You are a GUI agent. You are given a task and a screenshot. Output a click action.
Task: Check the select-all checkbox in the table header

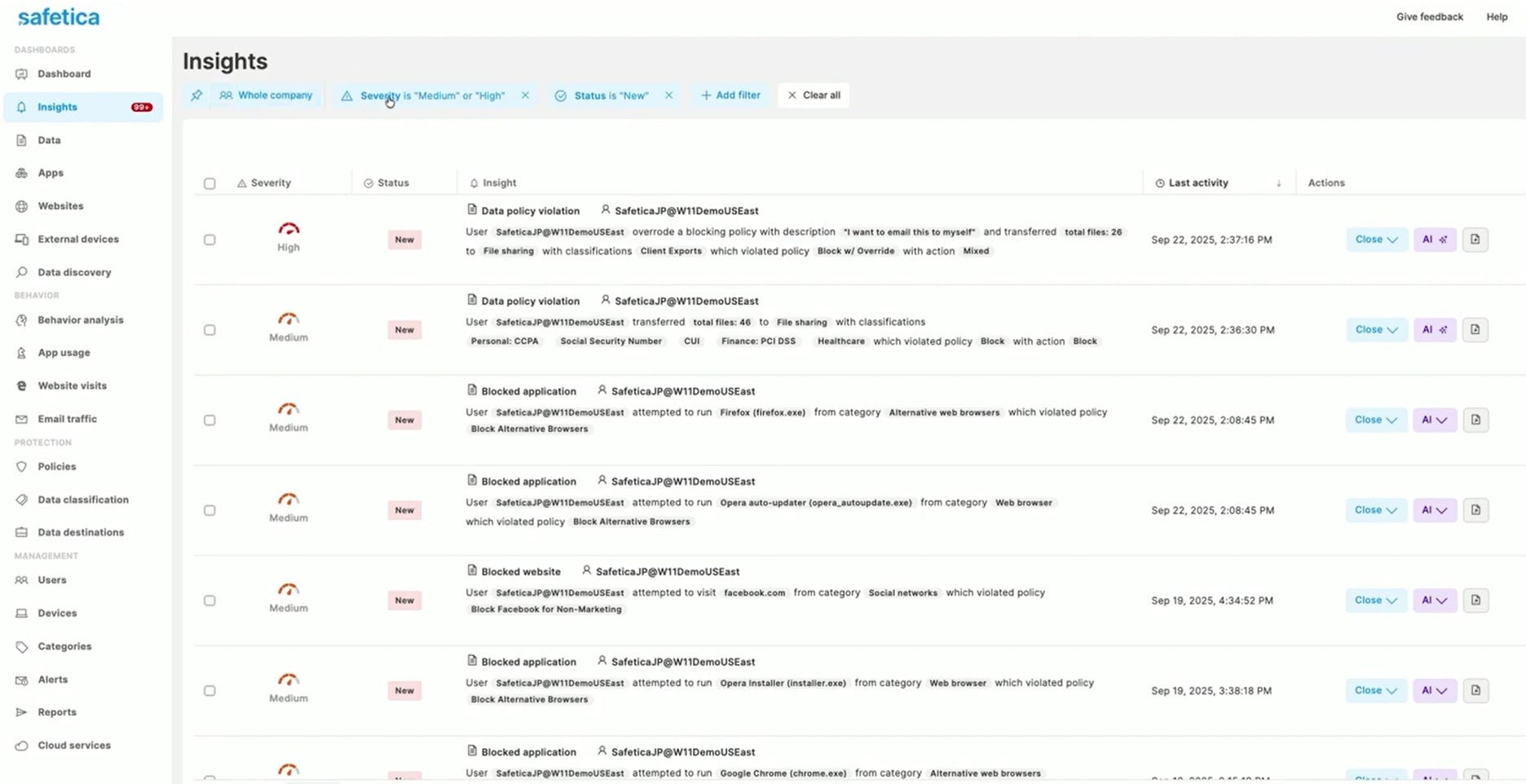(209, 183)
